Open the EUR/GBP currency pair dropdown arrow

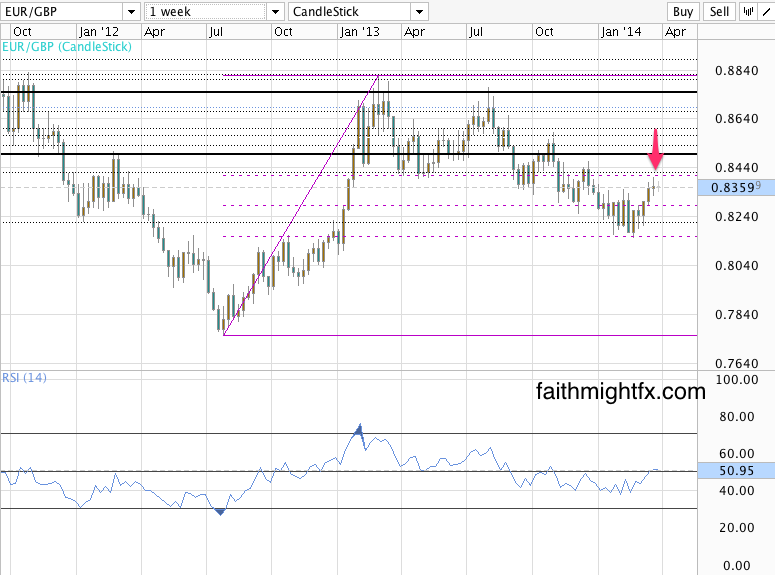pos(131,11)
